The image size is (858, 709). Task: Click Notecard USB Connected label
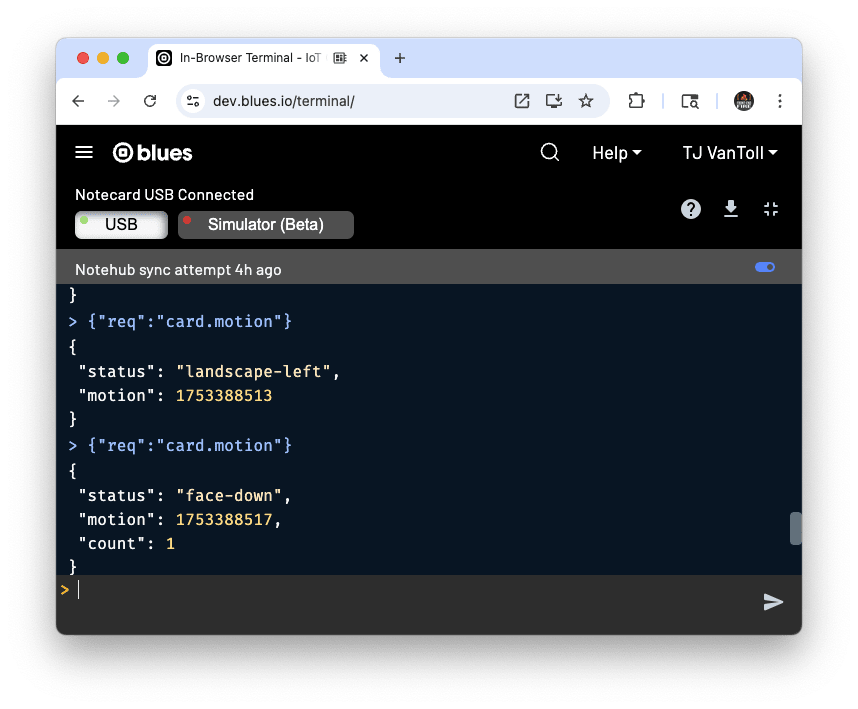164,195
